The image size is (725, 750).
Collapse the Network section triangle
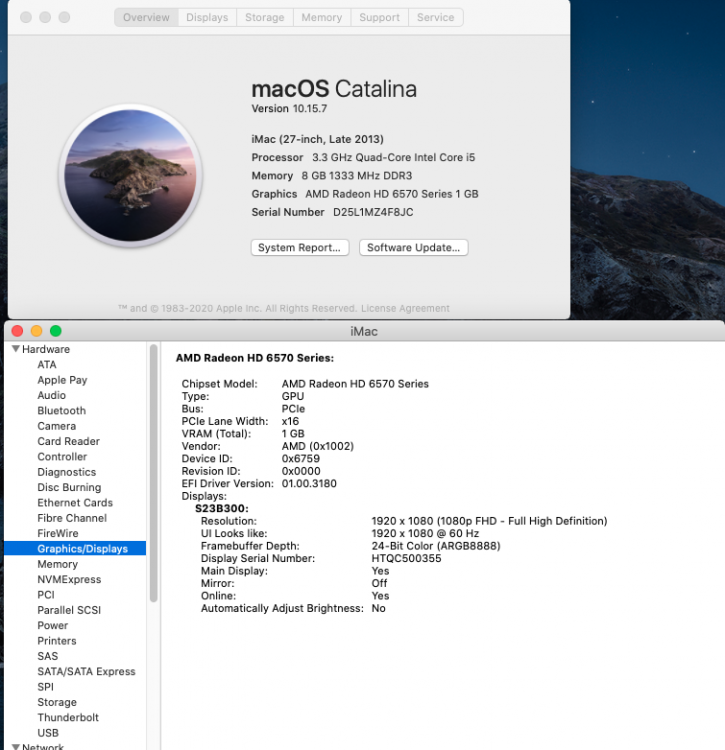pyautogui.click(x=16, y=747)
